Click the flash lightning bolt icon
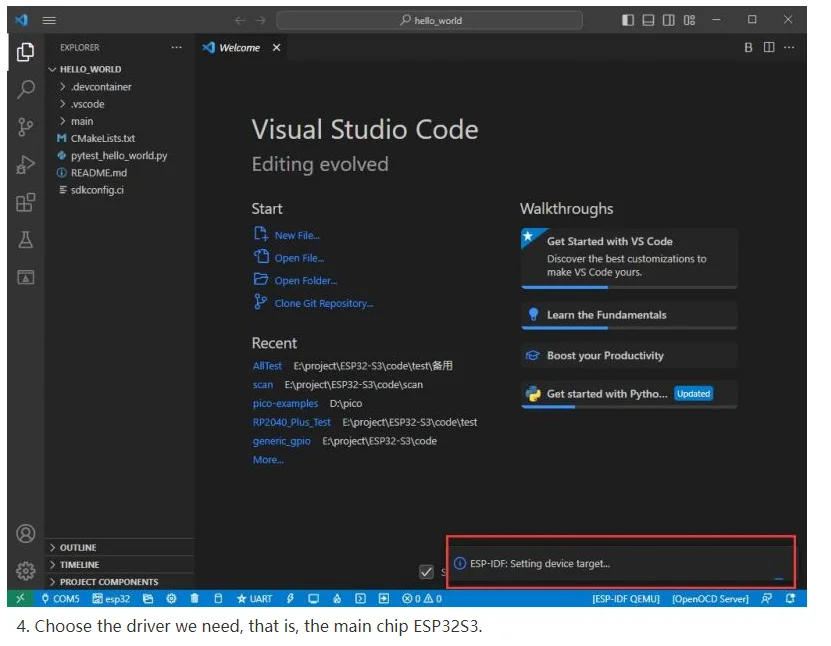Screen dimensions: 831x646 [290, 599]
